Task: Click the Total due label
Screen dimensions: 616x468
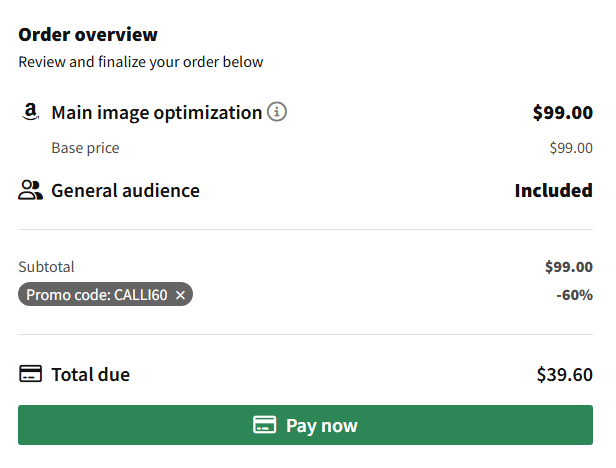Action: [x=91, y=374]
